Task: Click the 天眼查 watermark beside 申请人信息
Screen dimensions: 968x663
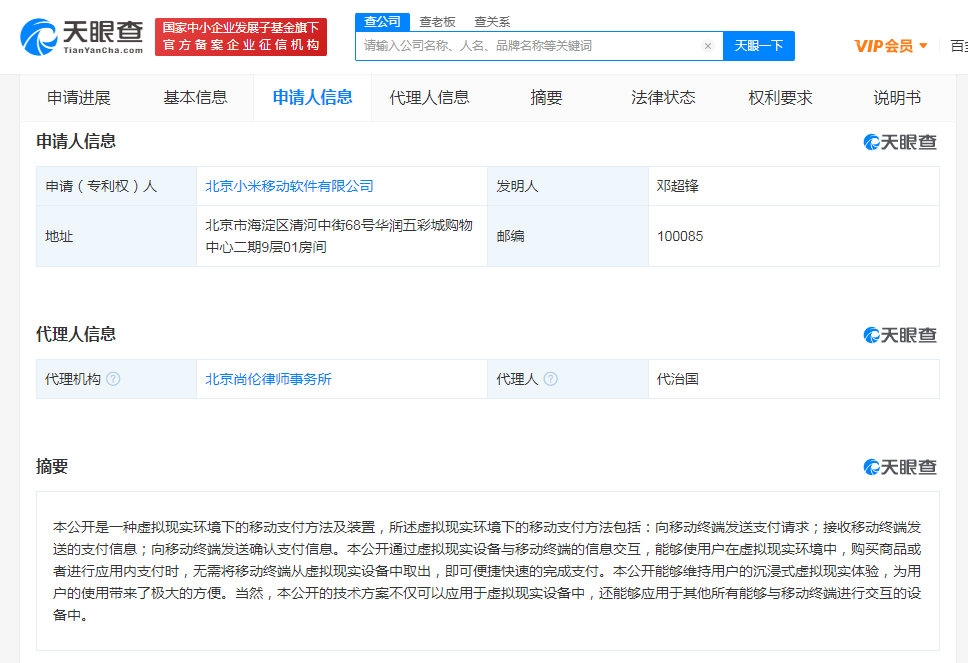Action: [x=899, y=142]
